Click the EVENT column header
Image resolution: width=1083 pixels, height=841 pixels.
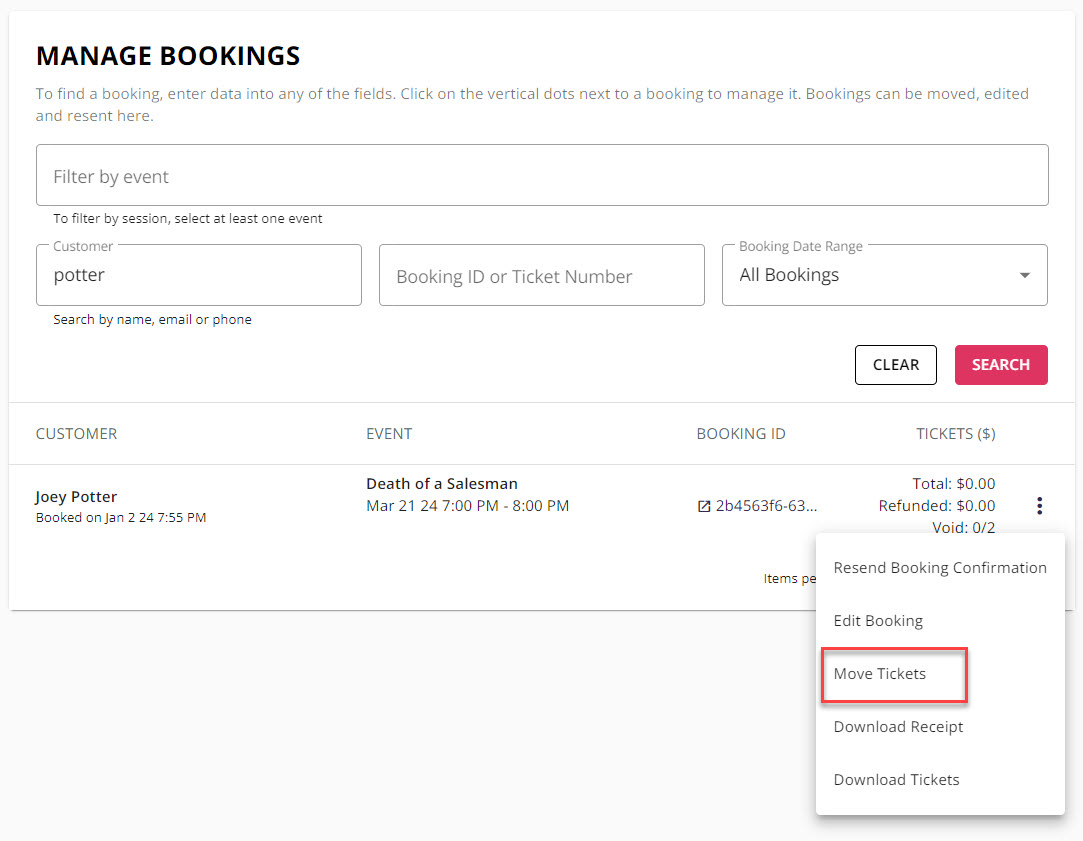point(389,434)
